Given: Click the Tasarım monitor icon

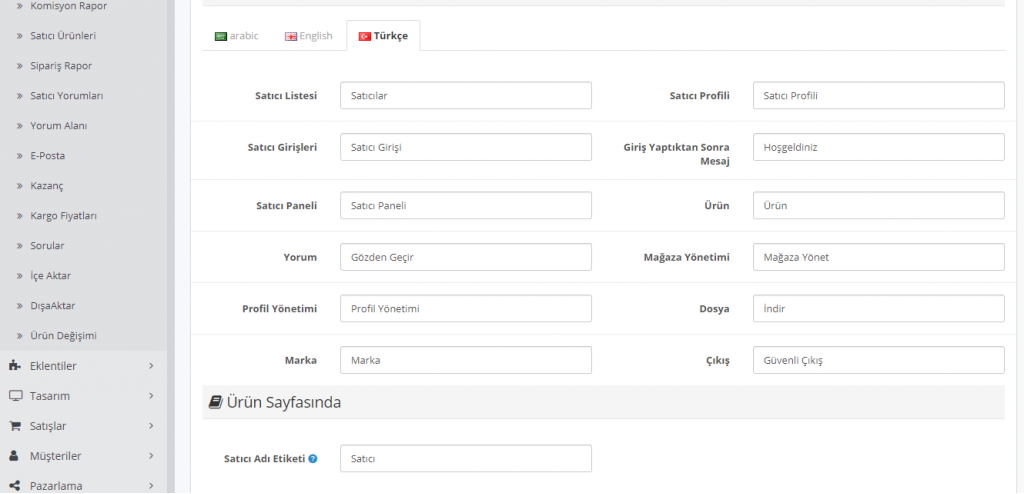Looking at the screenshot, I should click(14, 396).
